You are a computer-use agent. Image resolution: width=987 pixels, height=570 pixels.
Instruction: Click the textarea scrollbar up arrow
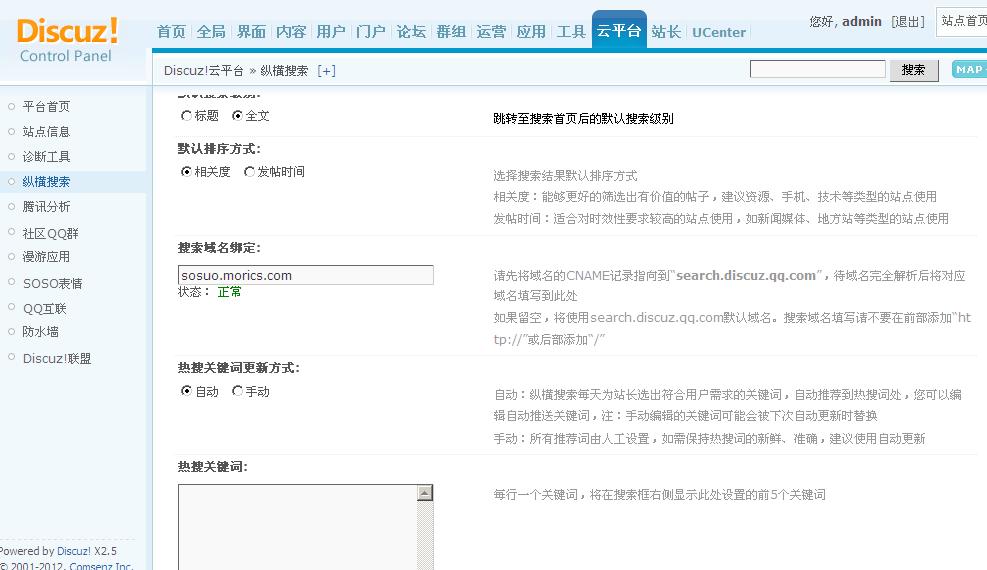(x=426, y=493)
